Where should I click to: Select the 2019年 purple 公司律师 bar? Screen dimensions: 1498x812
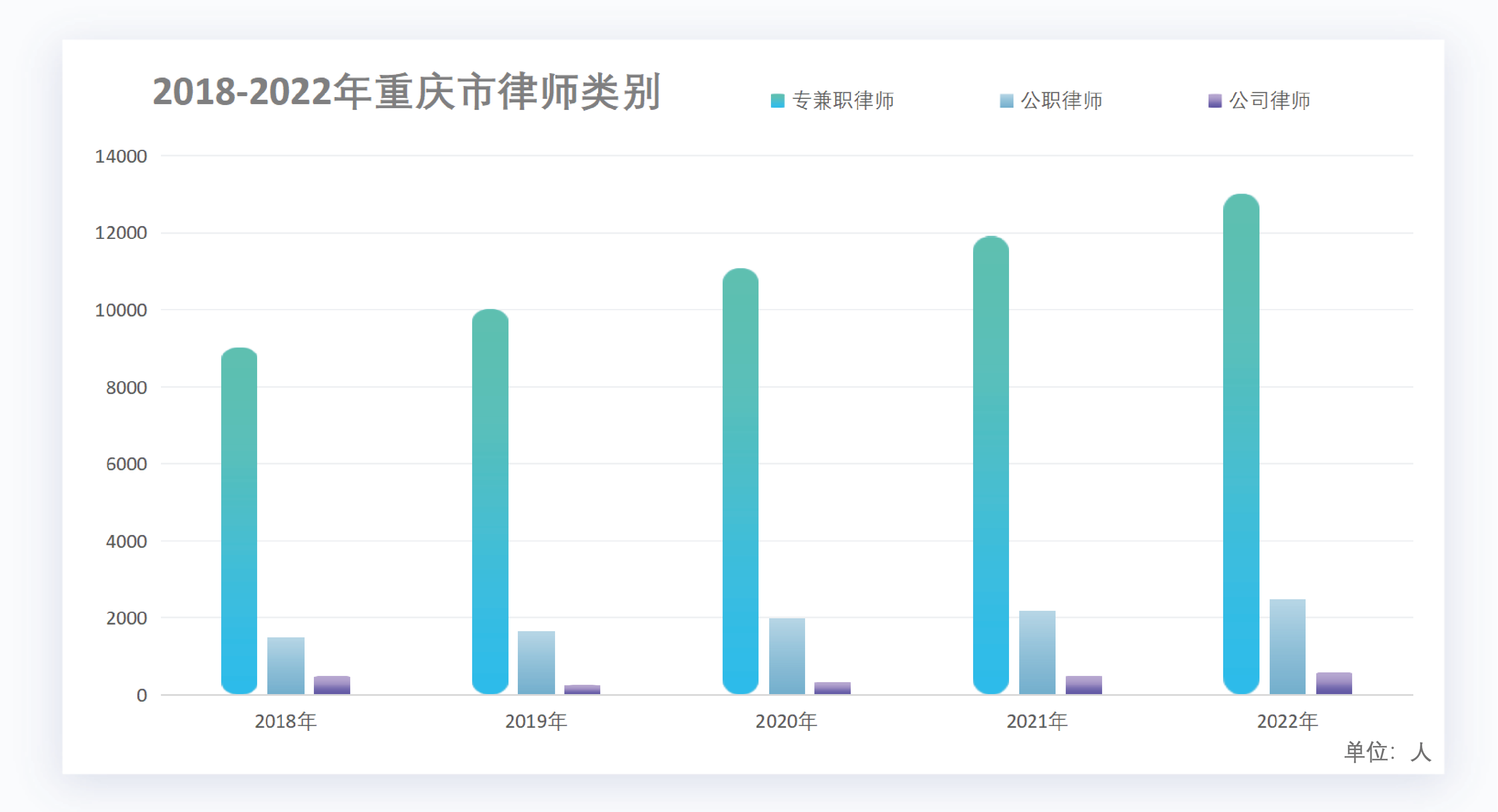(582, 689)
